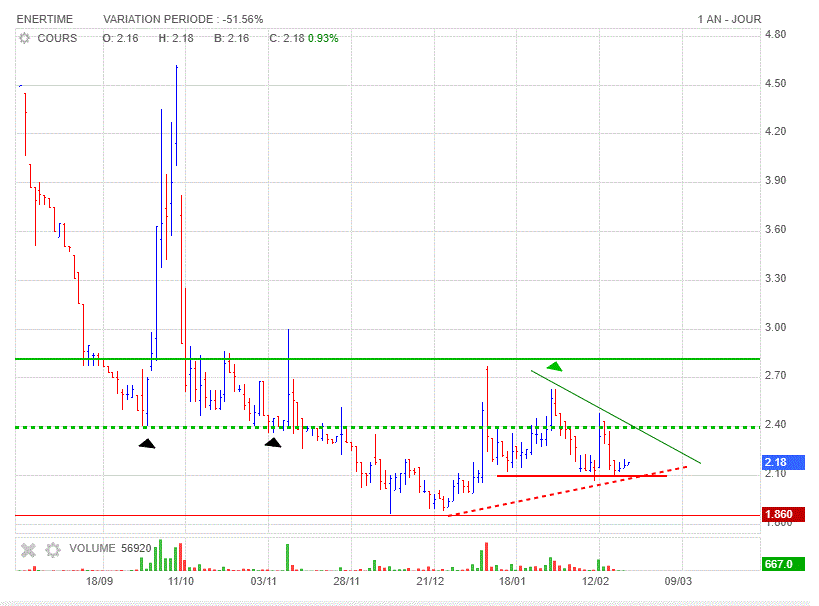Click the first black arrow marker near 11/10

(147, 443)
